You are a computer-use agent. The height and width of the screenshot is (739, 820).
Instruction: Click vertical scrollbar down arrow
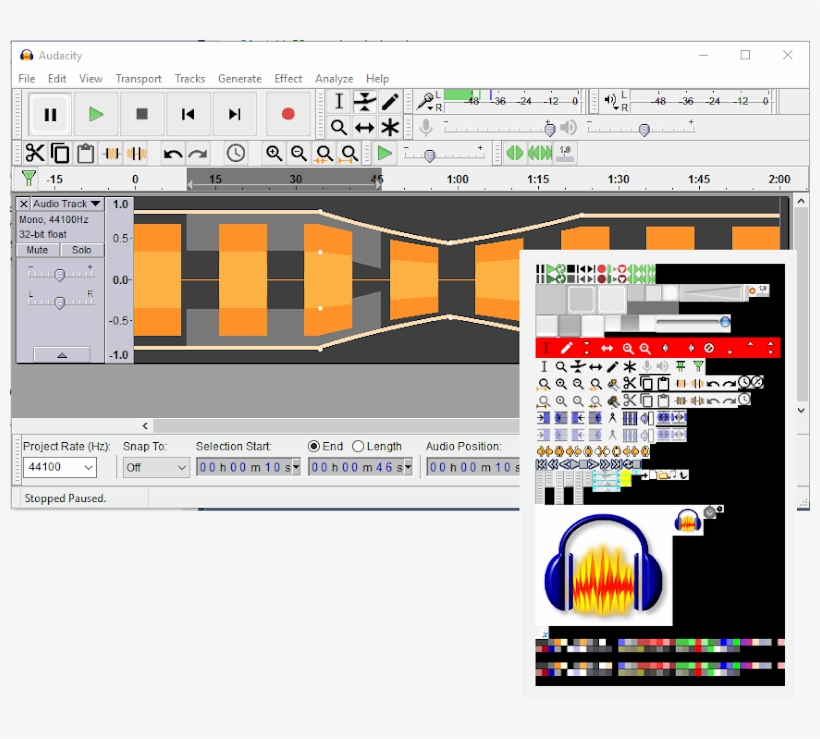coord(801,411)
